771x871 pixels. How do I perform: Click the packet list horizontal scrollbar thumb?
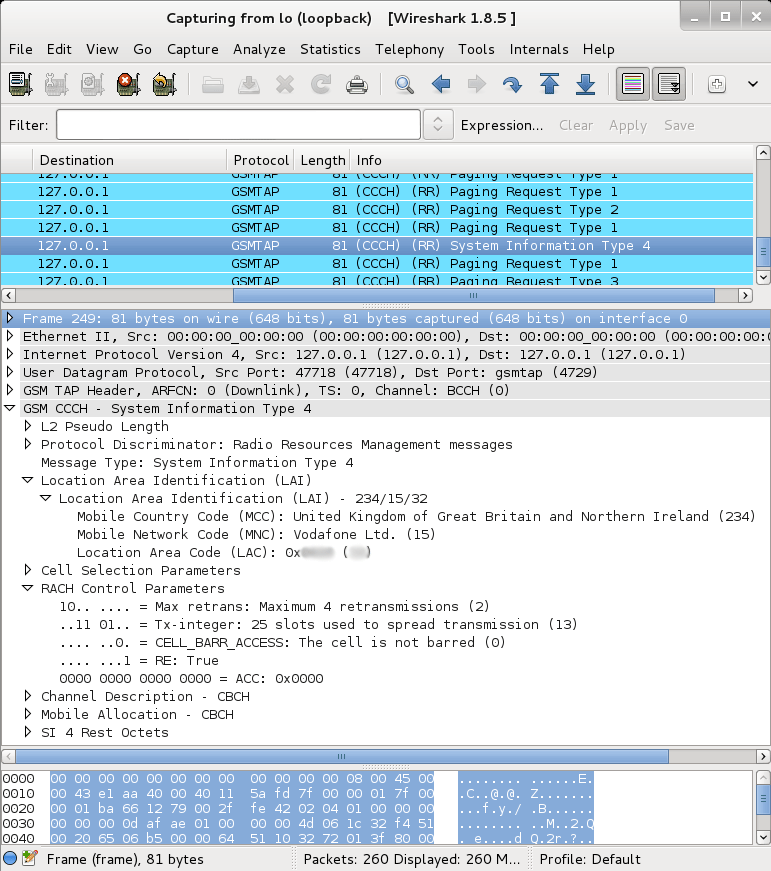[x=473, y=296]
